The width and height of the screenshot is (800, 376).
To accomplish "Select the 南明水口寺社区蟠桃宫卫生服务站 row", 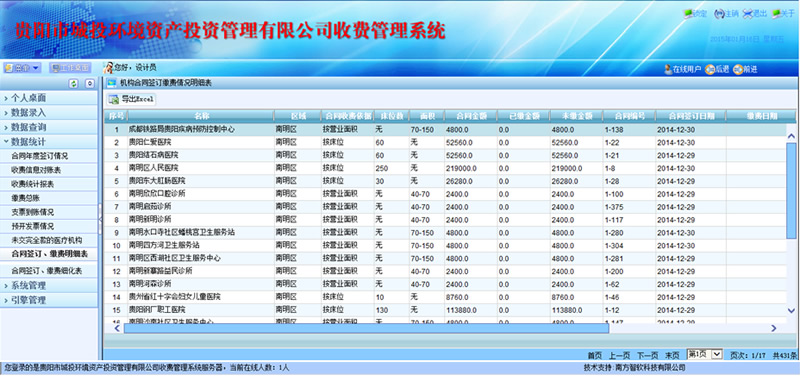I will [x=445, y=232].
